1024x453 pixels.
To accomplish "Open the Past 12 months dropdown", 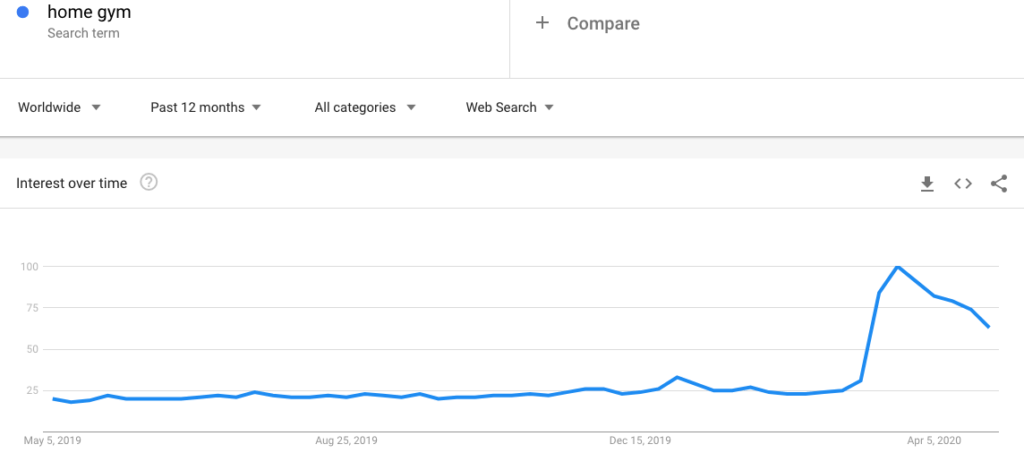I will tap(206, 107).
